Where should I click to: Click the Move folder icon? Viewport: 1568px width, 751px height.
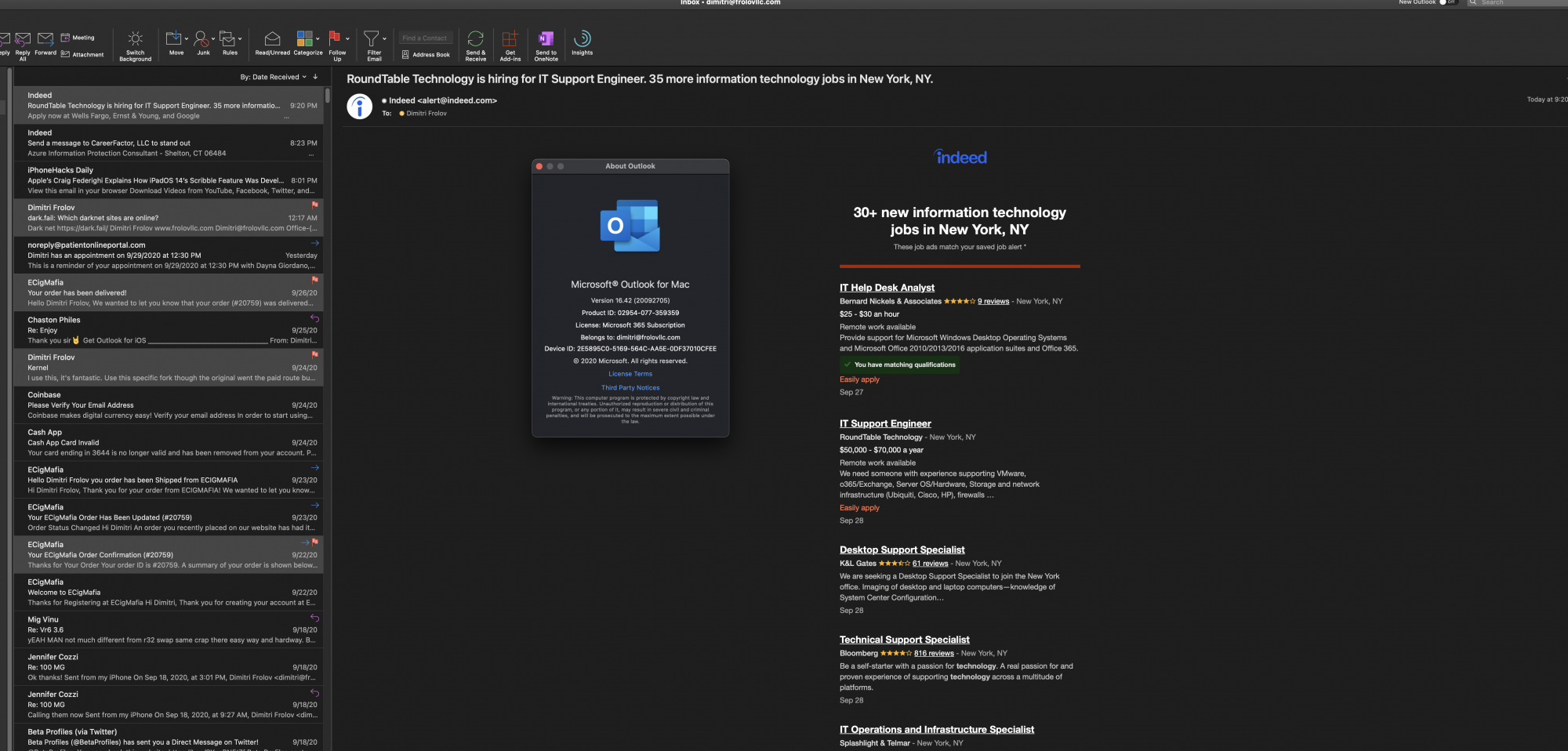click(x=173, y=38)
